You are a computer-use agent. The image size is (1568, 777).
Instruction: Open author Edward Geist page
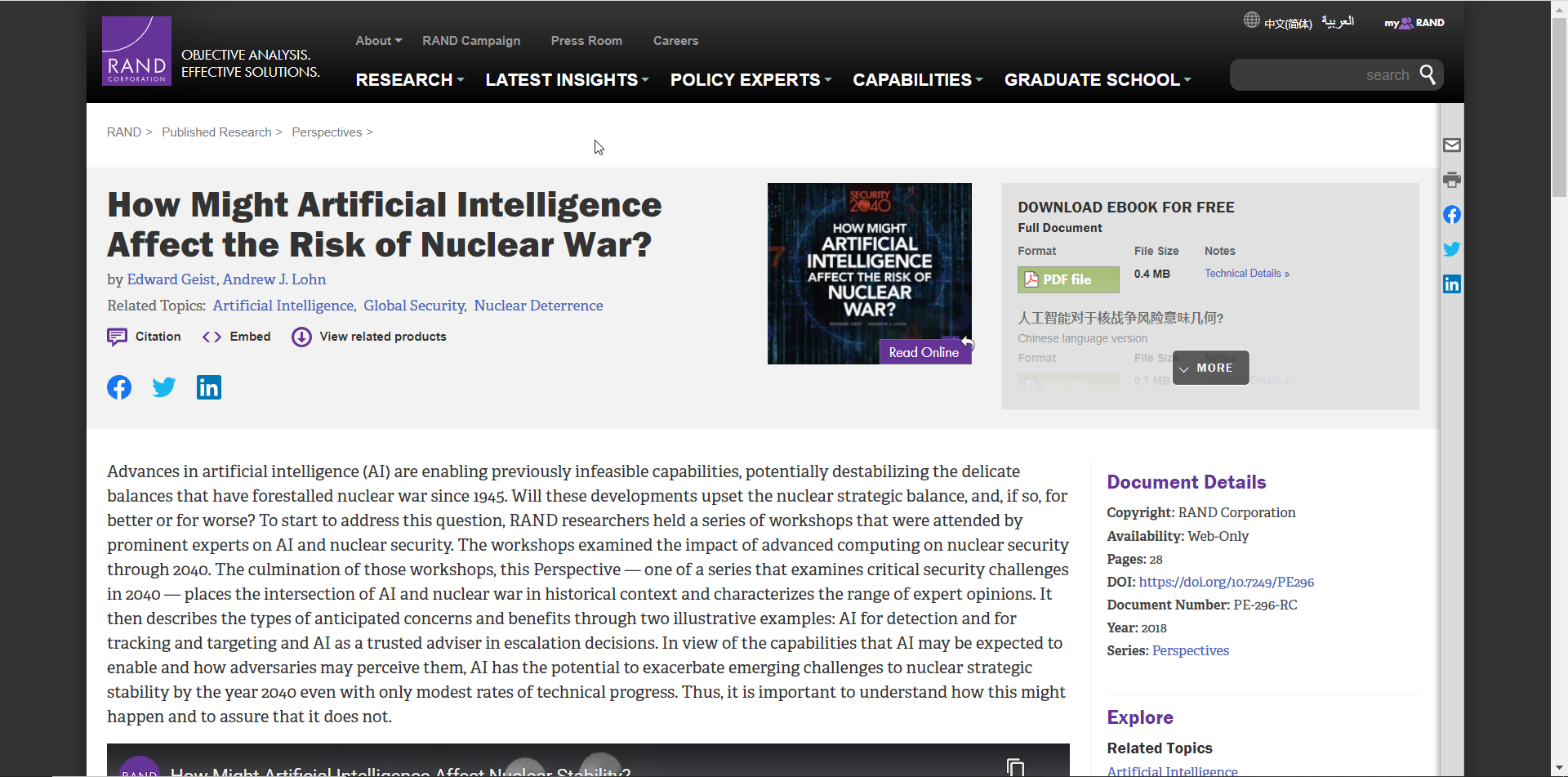tap(171, 279)
